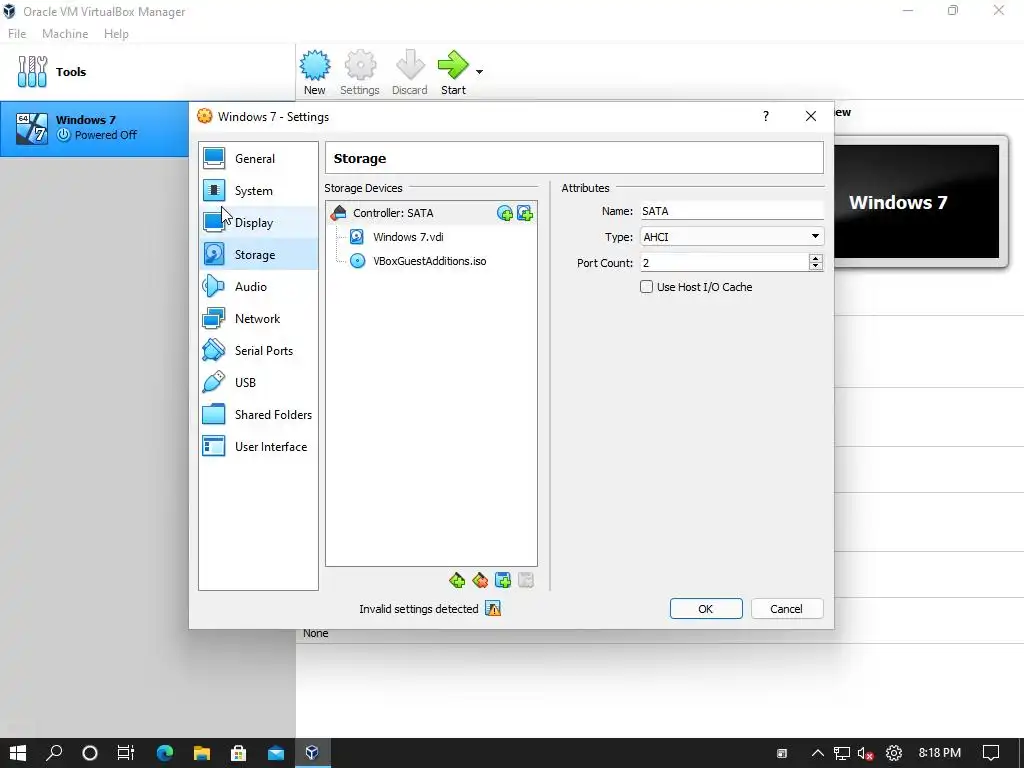Screen dimensions: 1024x768
Task: Increase Port Count with up arrow
Action: (x=816, y=258)
